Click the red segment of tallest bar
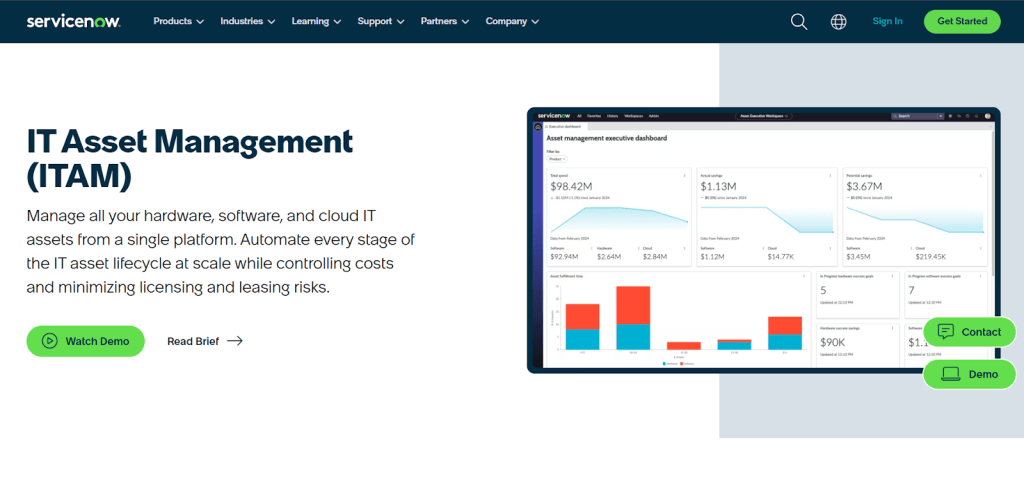The image size is (1024, 484). point(633,305)
